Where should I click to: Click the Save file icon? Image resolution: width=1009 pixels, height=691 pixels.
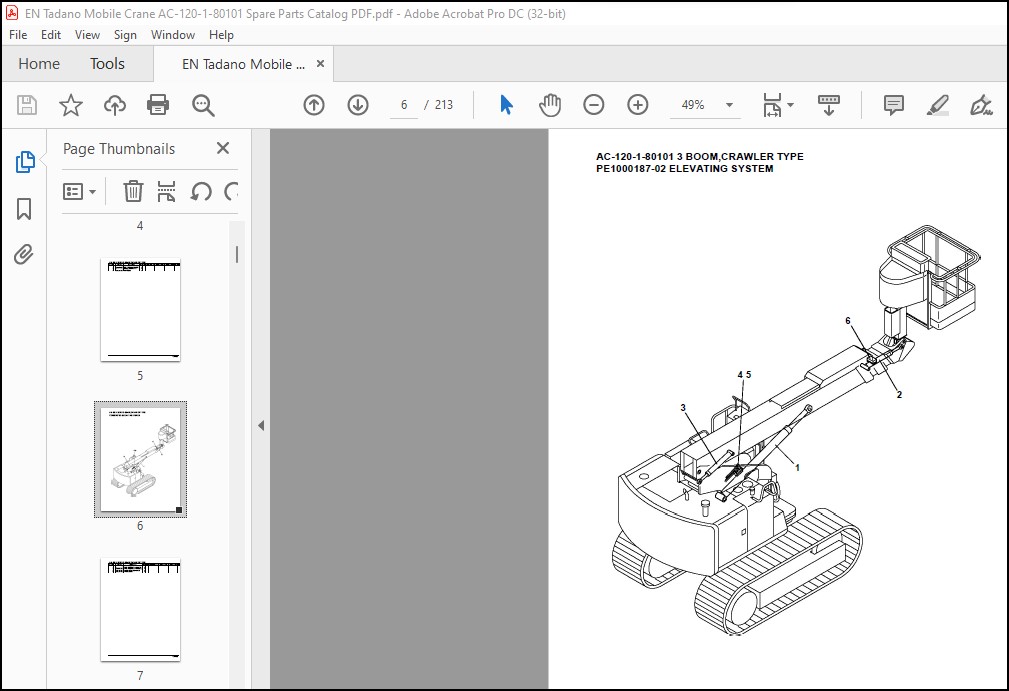point(26,105)
